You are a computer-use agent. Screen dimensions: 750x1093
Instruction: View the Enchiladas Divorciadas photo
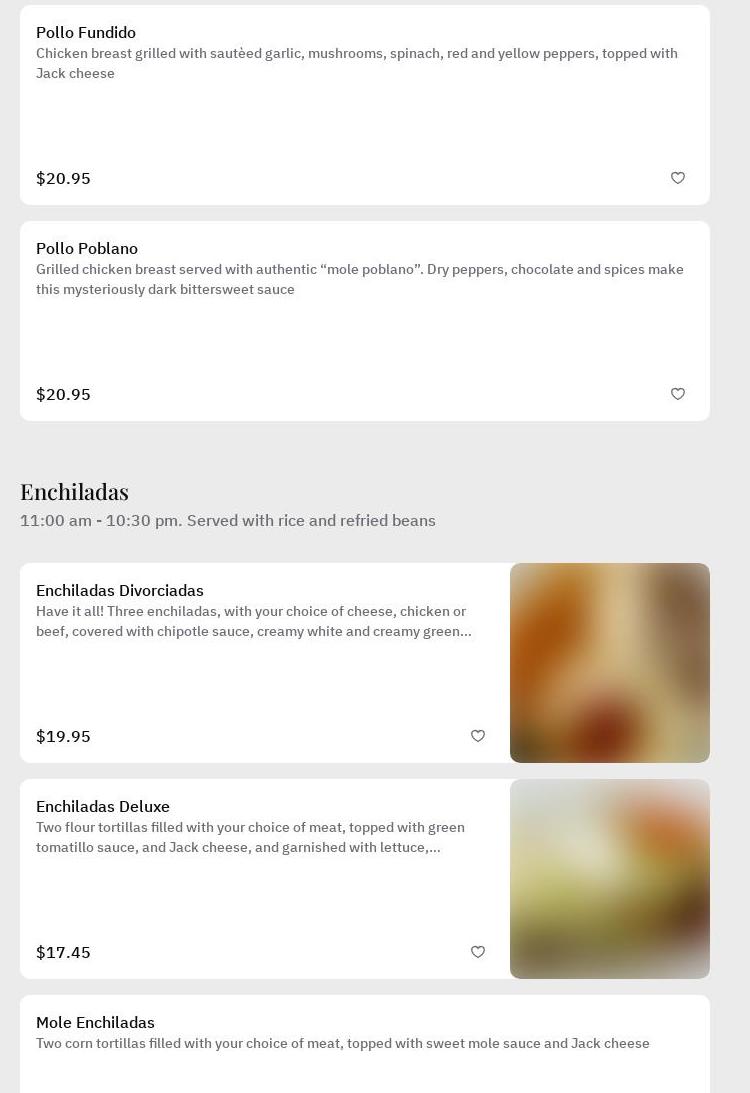pos(610,663)
